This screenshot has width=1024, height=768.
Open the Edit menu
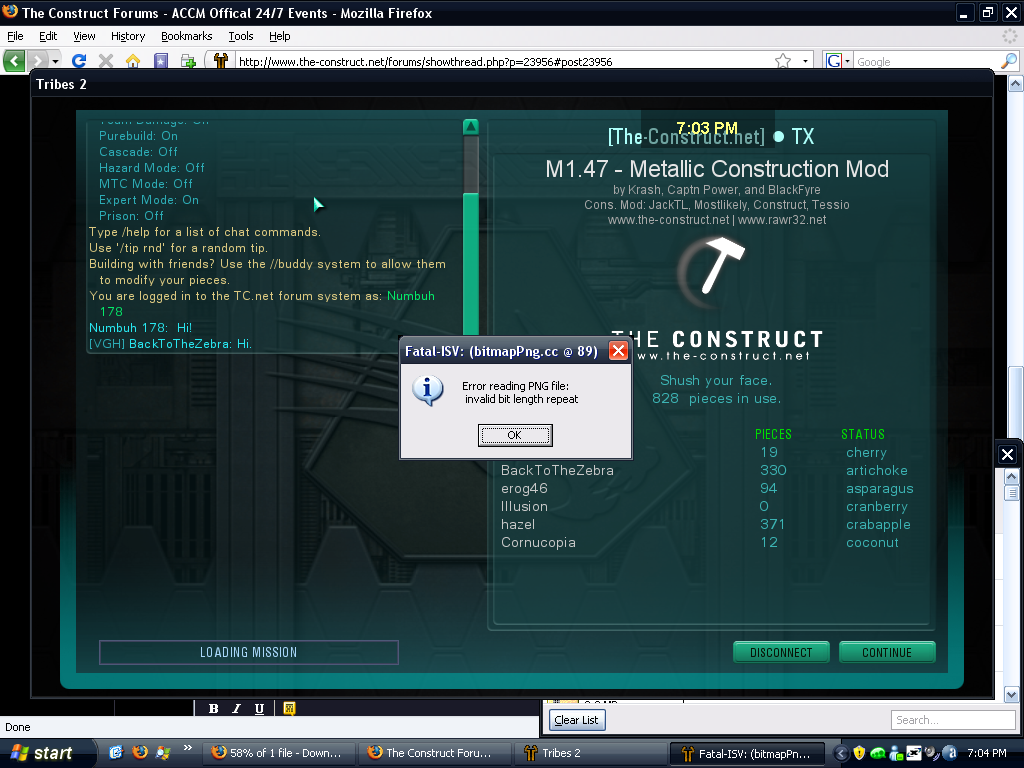pos(48,36)
